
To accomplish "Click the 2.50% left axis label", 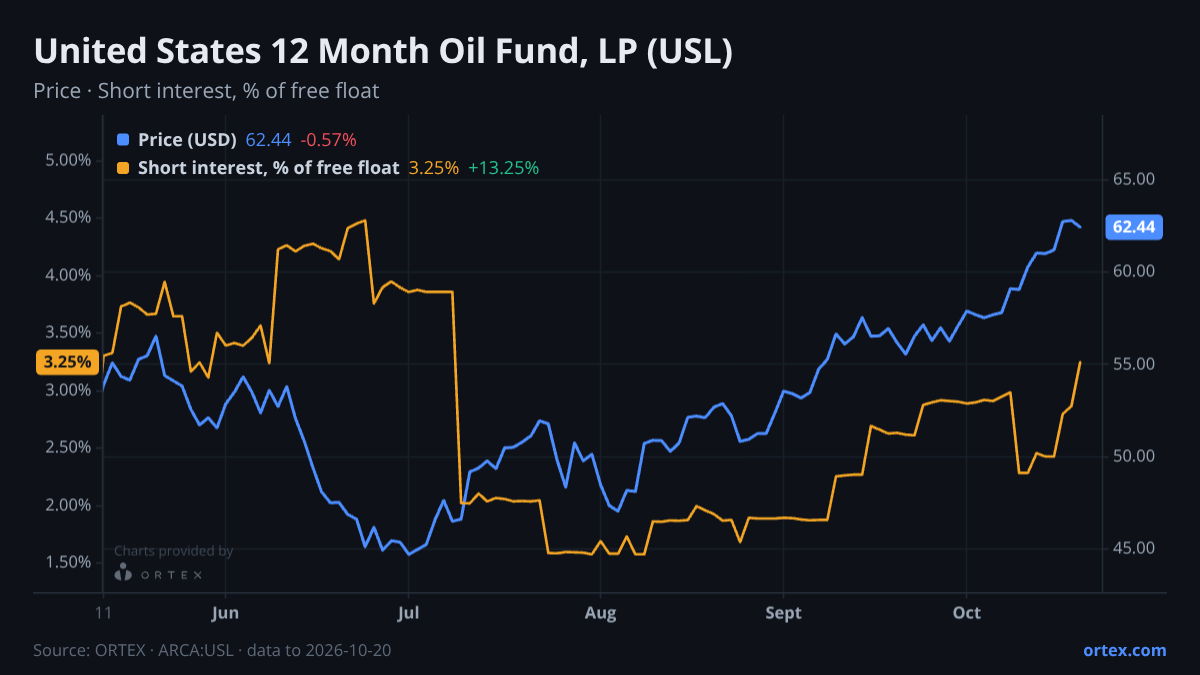I will pyautogui.click(x=69, y=447).
